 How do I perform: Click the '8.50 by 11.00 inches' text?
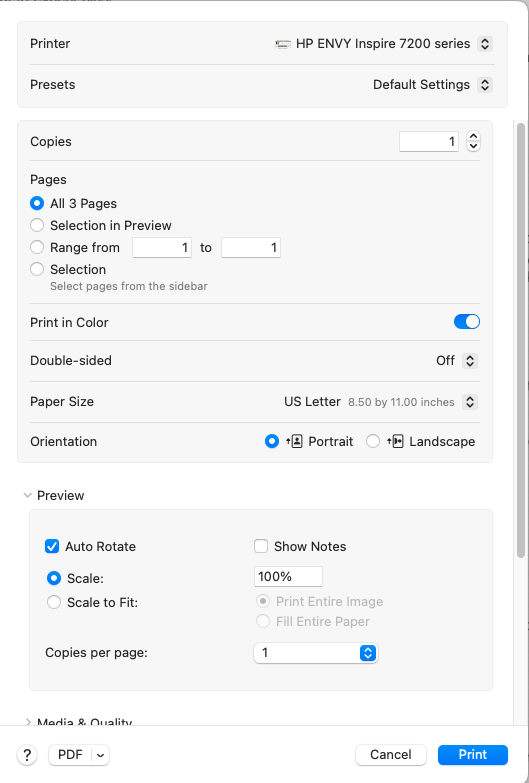point(401,402)
